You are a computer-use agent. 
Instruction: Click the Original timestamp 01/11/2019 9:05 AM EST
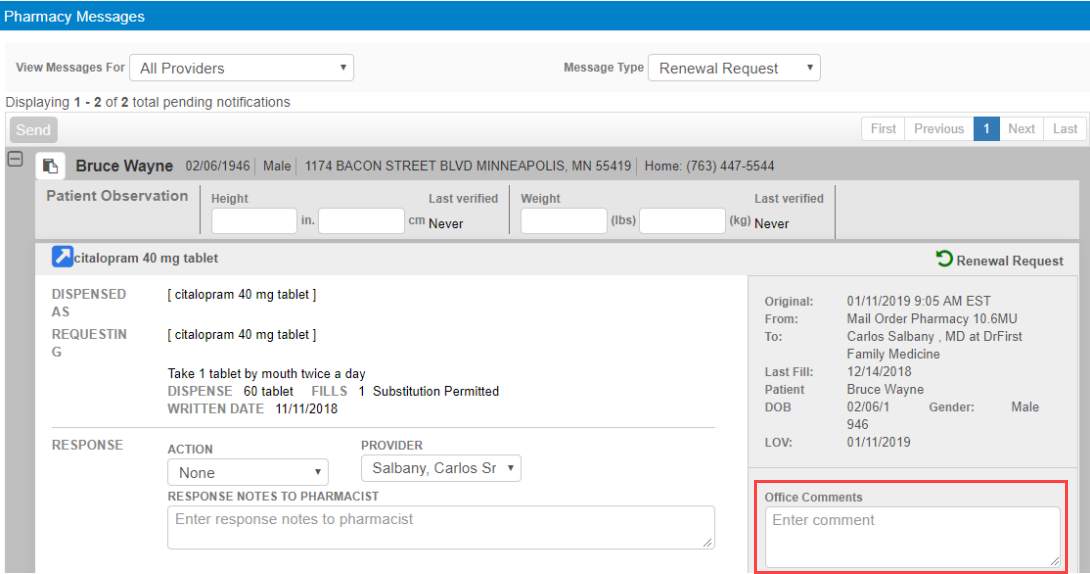[x=918, y=301]
